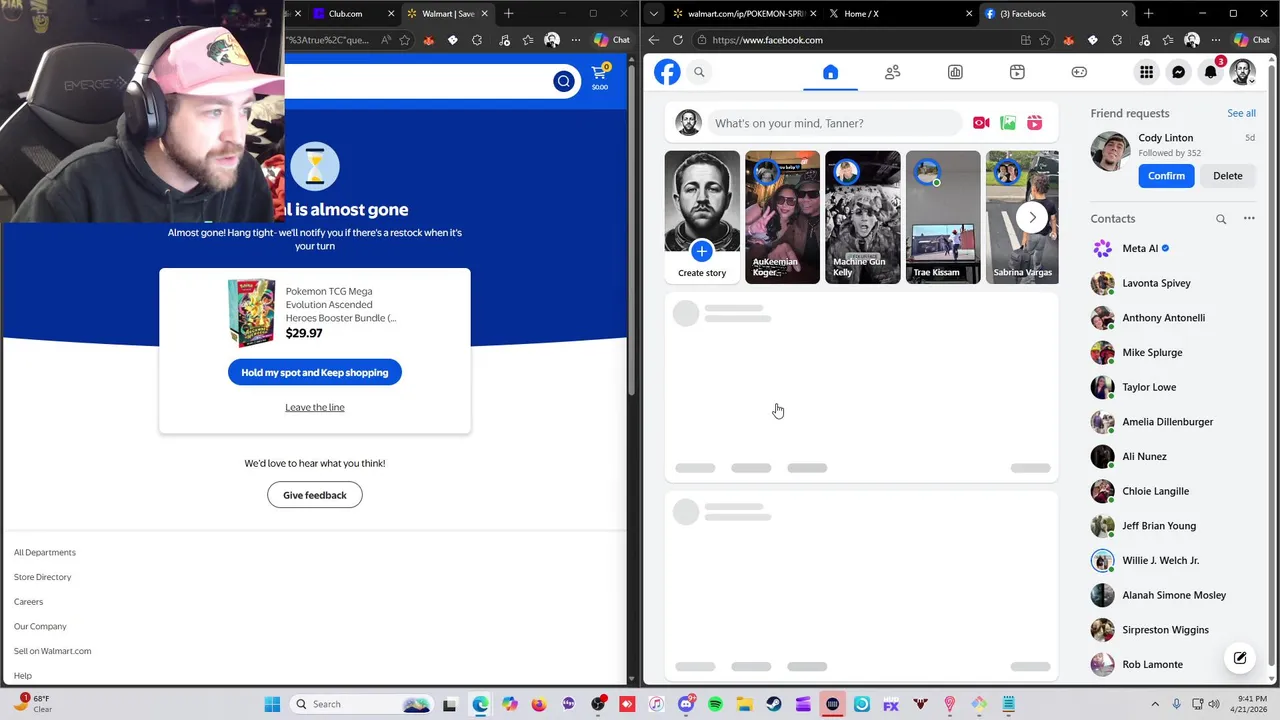Open tab search dropdown in right browser
The width and height of the screenshot is (1280, 720).
(653, 14)
